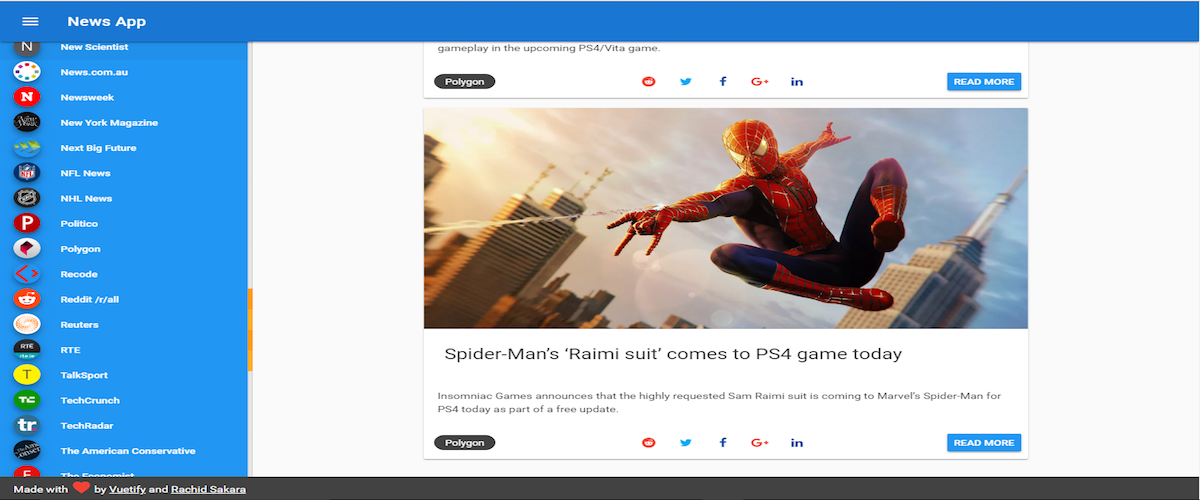Select Politico source label
The height and width of the screenshot is (500, 1200).
(79, 223)
